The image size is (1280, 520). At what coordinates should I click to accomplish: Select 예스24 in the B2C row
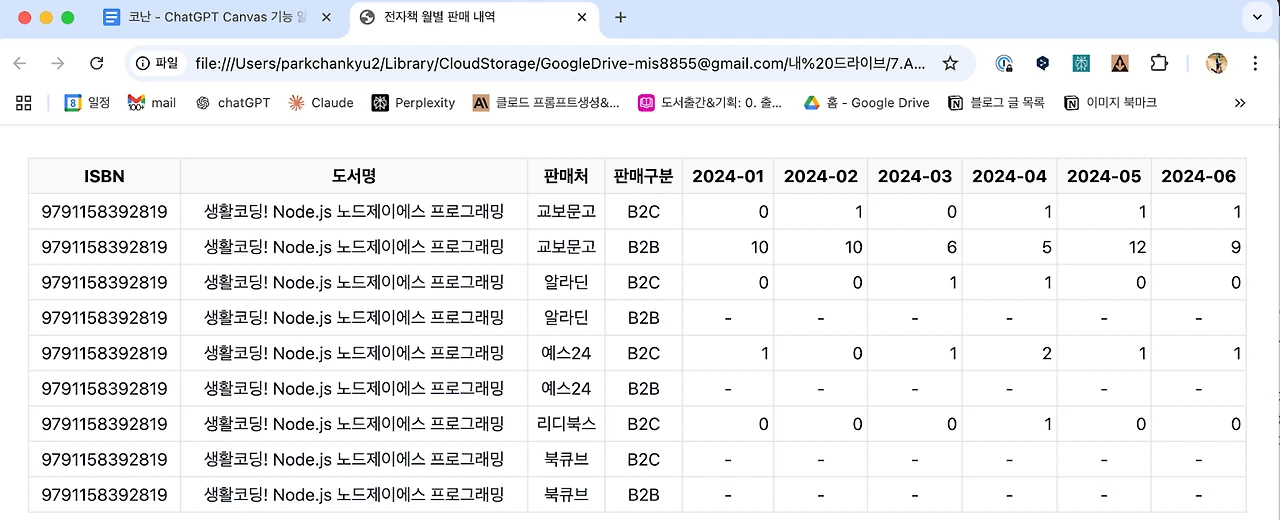[x=566, y=353]
